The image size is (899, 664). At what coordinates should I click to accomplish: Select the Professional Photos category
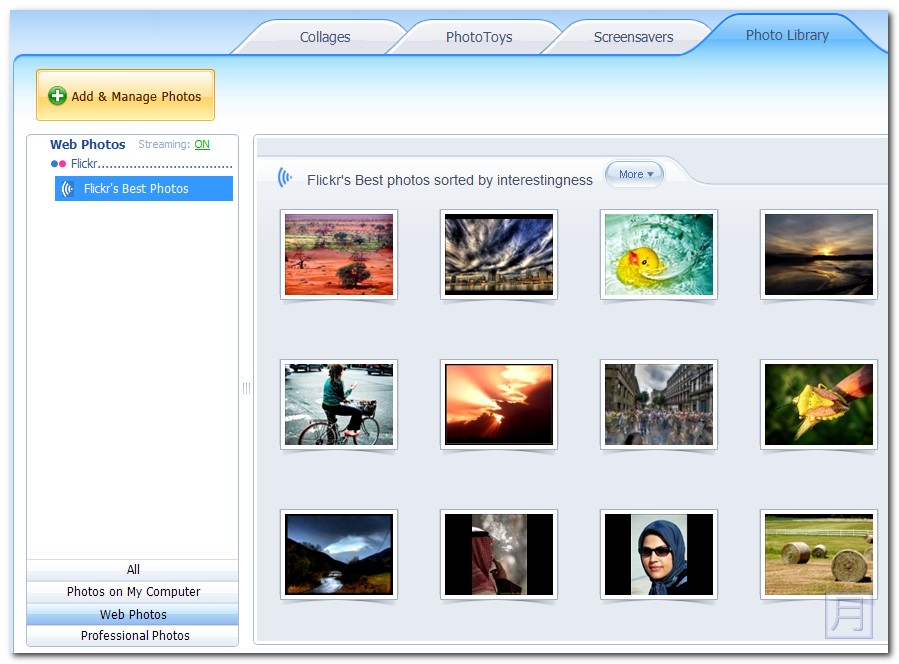135,636
